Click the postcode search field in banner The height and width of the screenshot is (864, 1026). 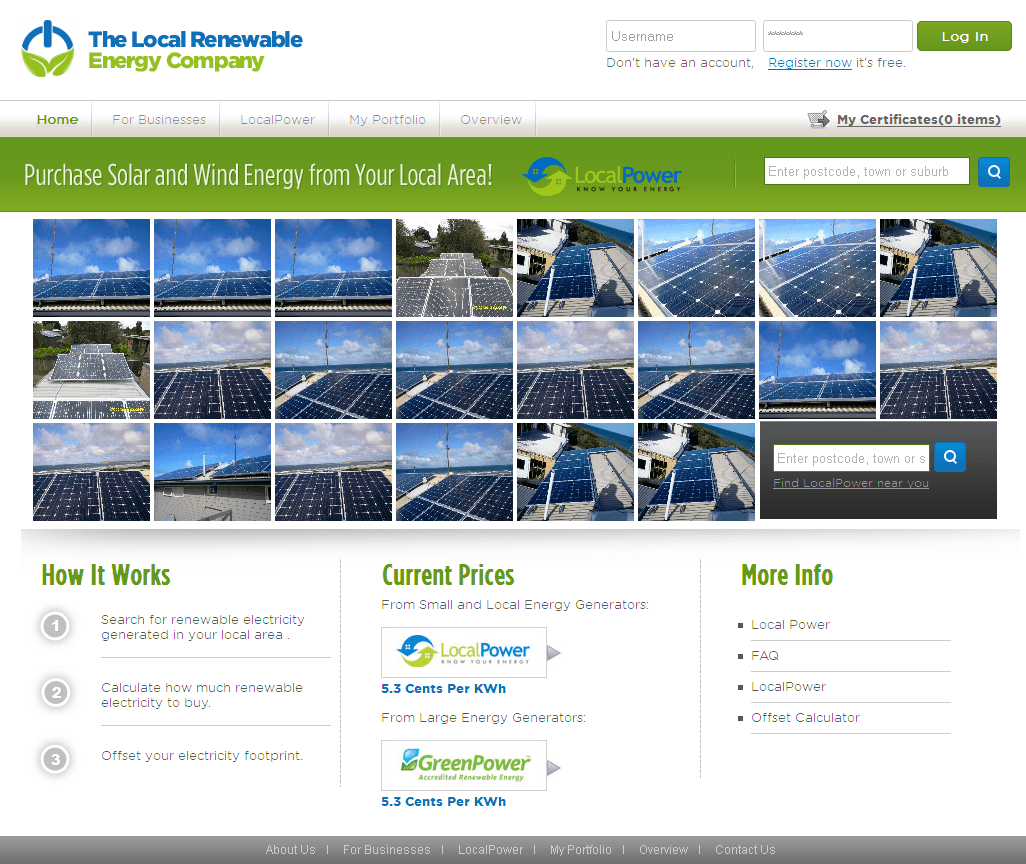[866, 172]
